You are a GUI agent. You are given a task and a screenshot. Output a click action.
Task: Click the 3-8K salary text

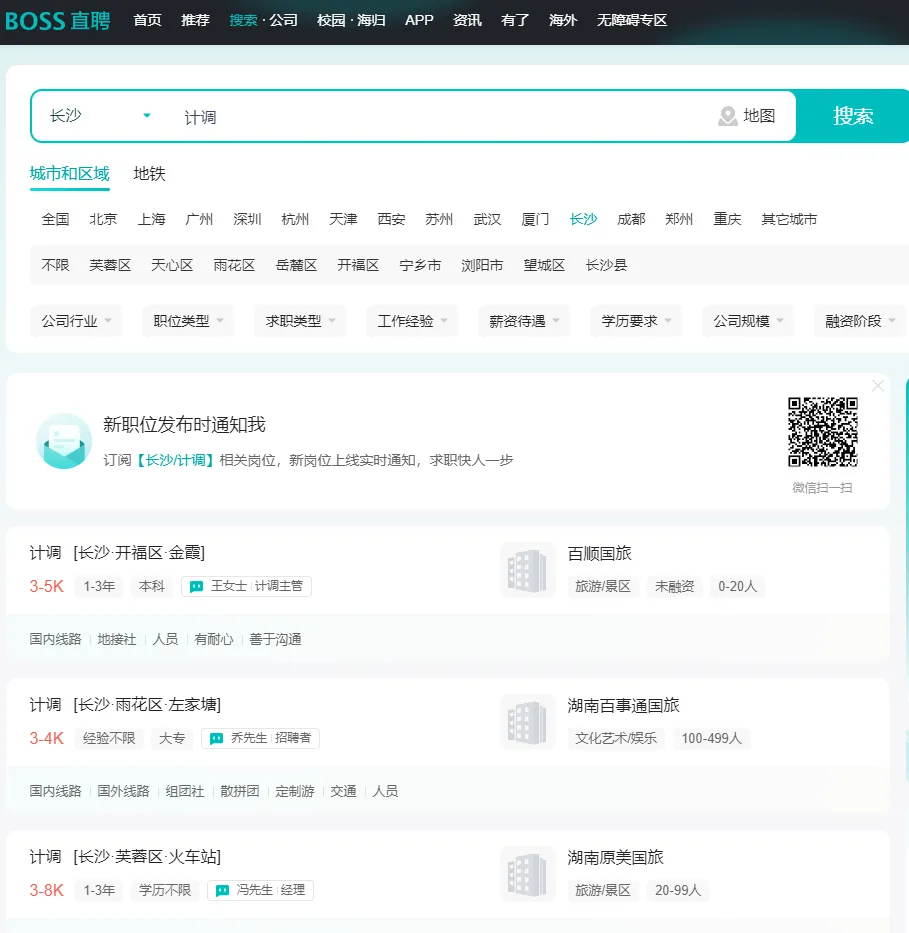click(46, 891)
